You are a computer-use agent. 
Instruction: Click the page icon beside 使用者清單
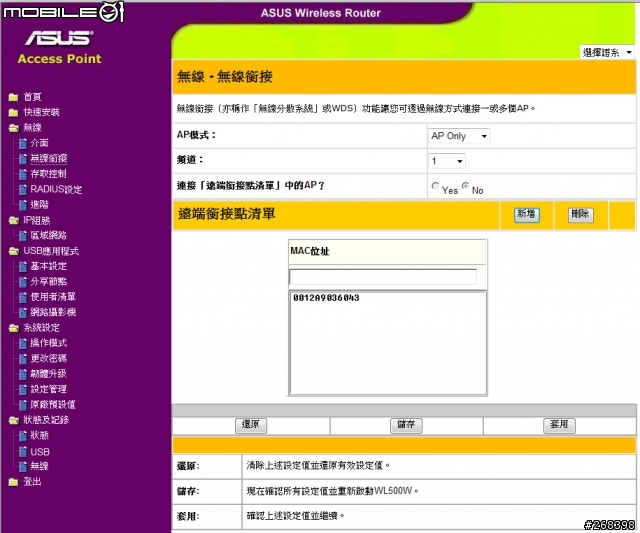(x=23, y=297)
